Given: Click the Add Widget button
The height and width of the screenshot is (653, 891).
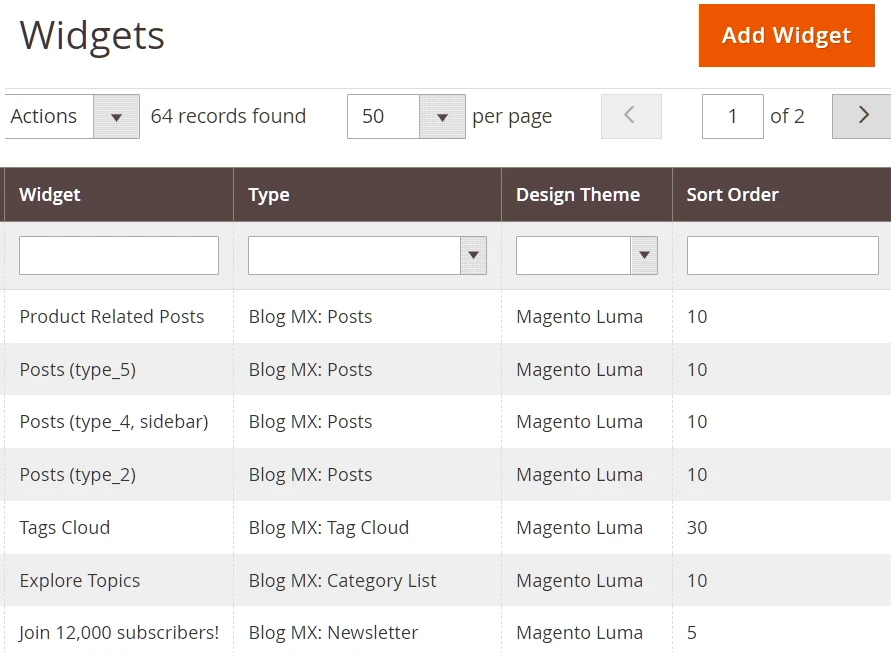Looking at the screenshot, I should coord(786,36).
